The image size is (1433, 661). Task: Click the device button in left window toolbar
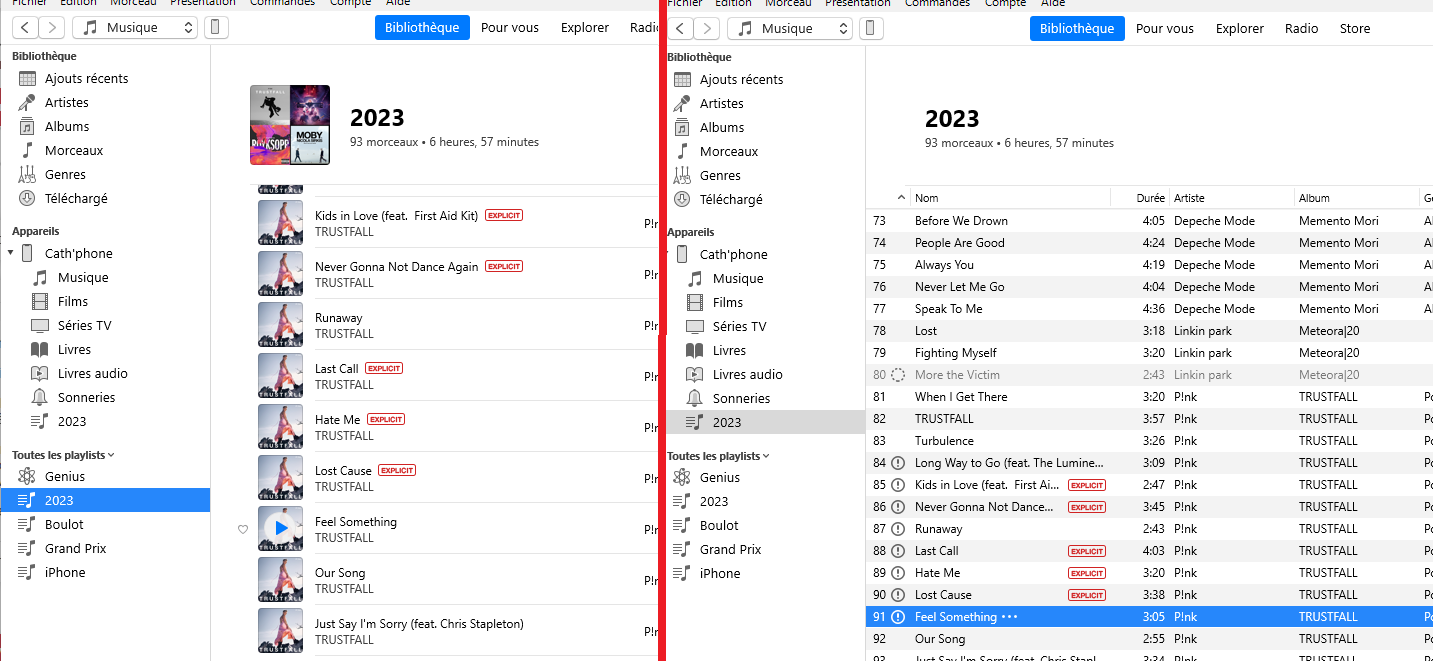[216, 28]
